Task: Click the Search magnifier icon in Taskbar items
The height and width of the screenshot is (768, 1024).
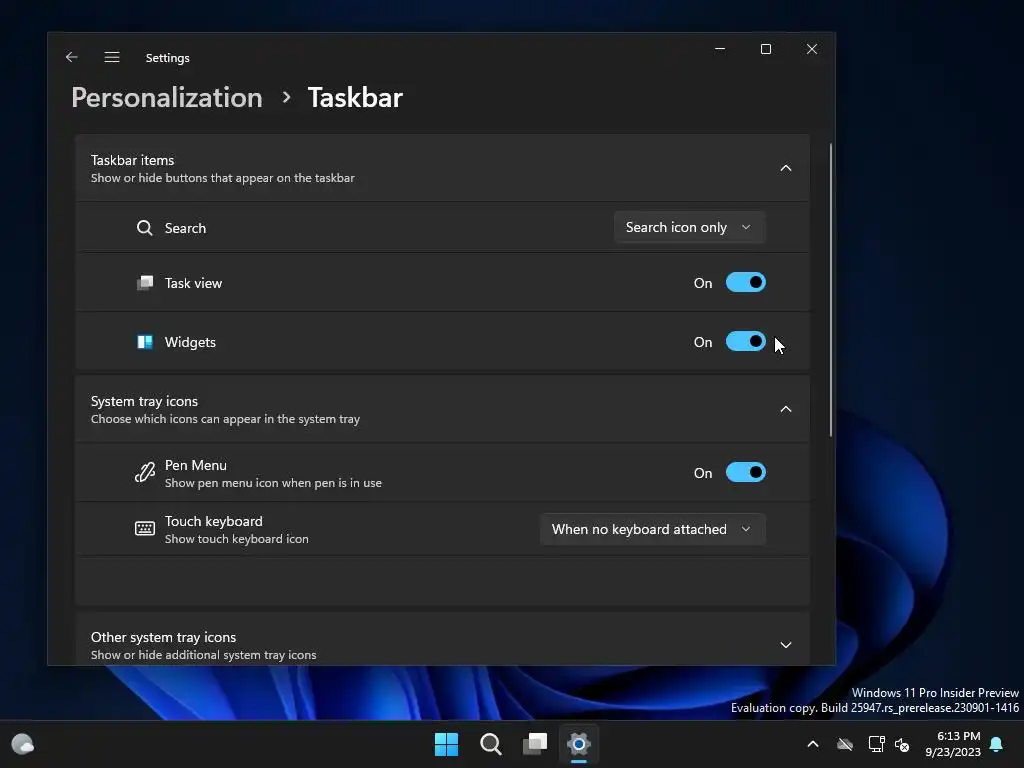Action: coord(144,228)
